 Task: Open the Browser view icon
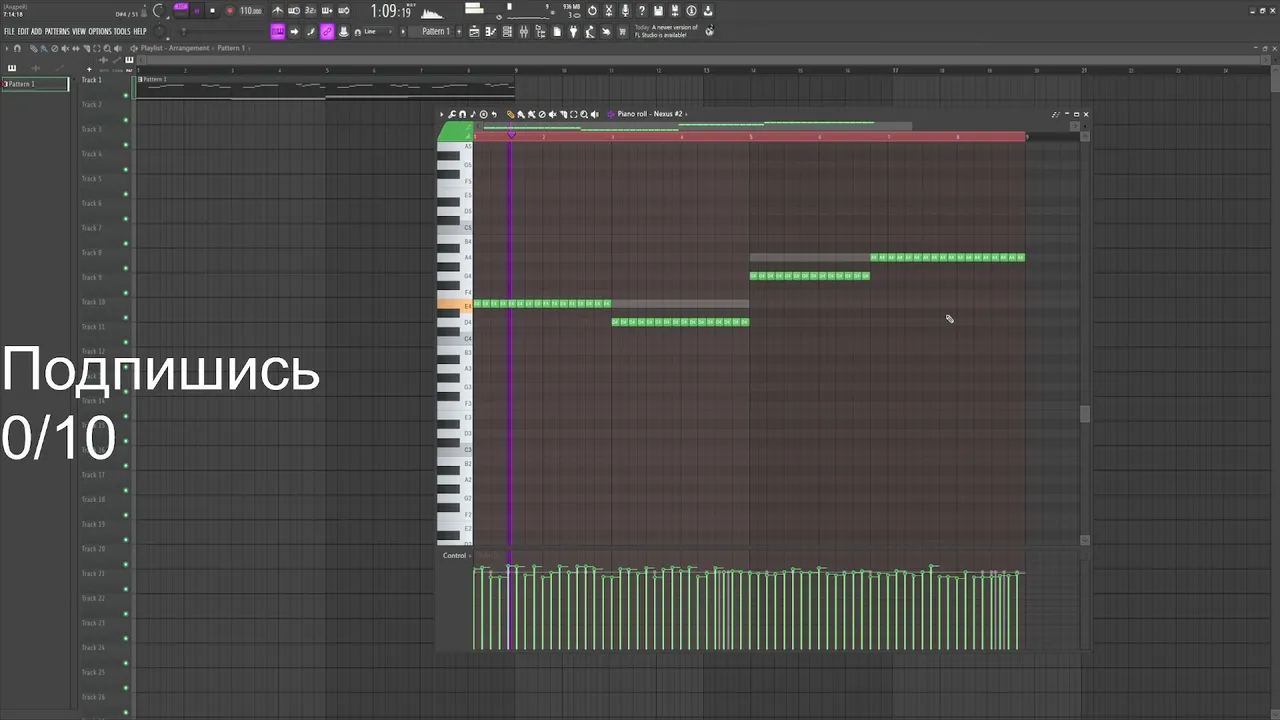point(540,31)
